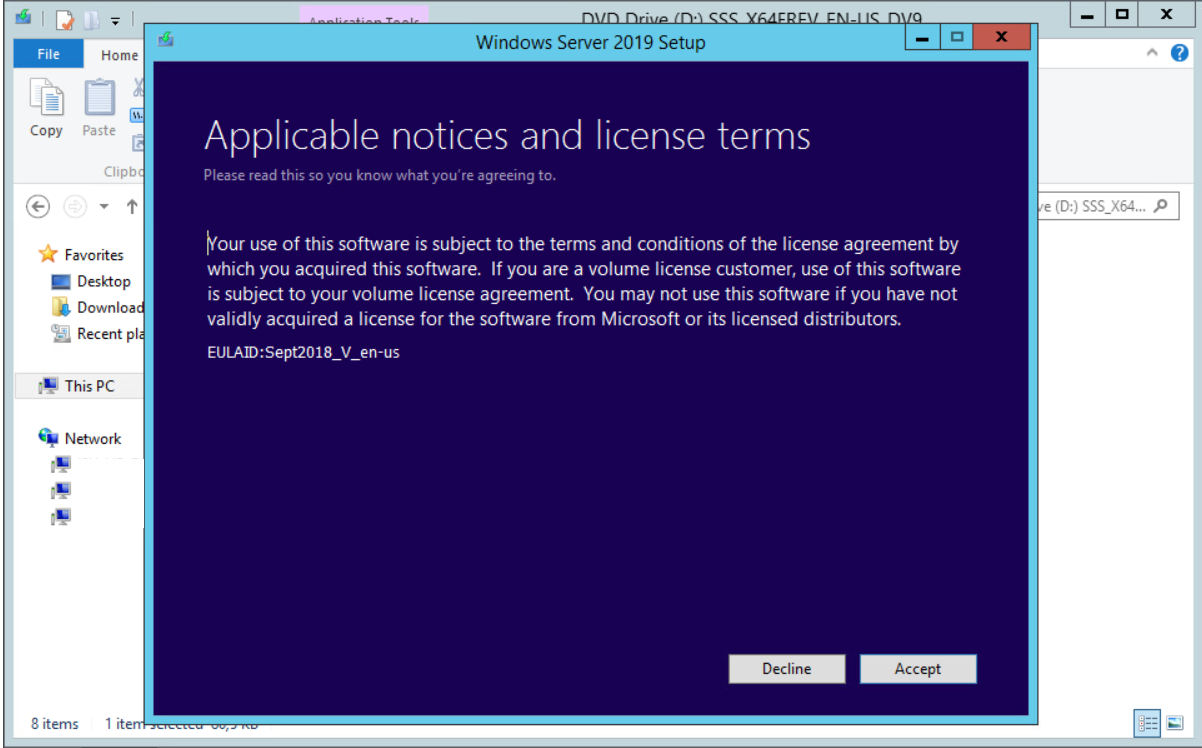
Task: Close the Windows Server 2019 Setup window
Action: point(1000,38)
